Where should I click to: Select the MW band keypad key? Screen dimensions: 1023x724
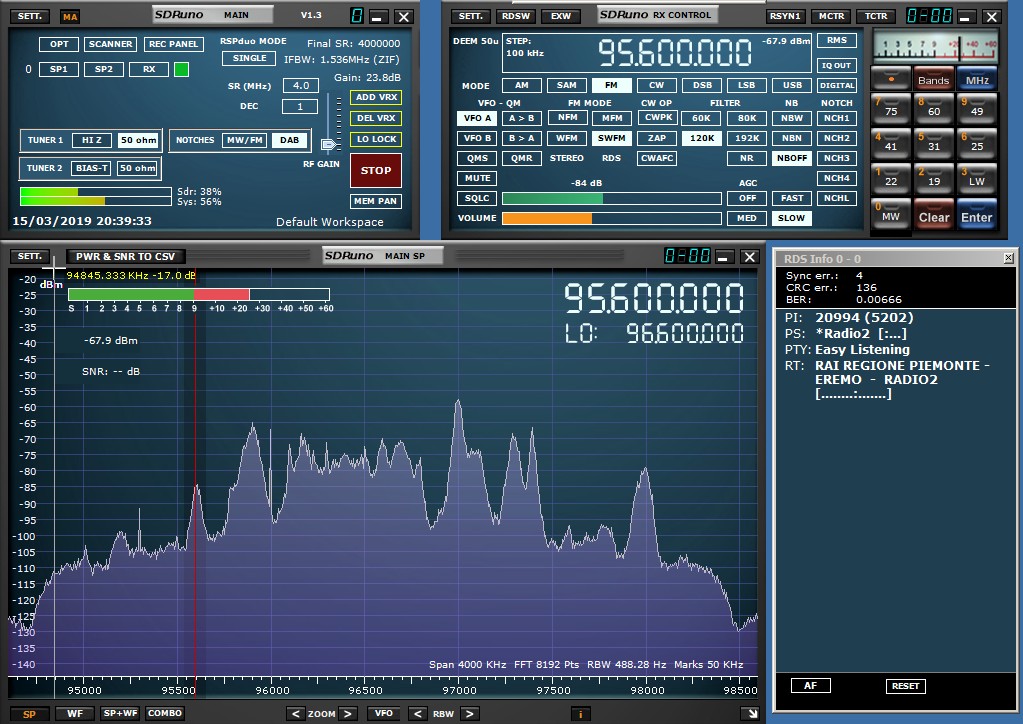click(891, 216)
